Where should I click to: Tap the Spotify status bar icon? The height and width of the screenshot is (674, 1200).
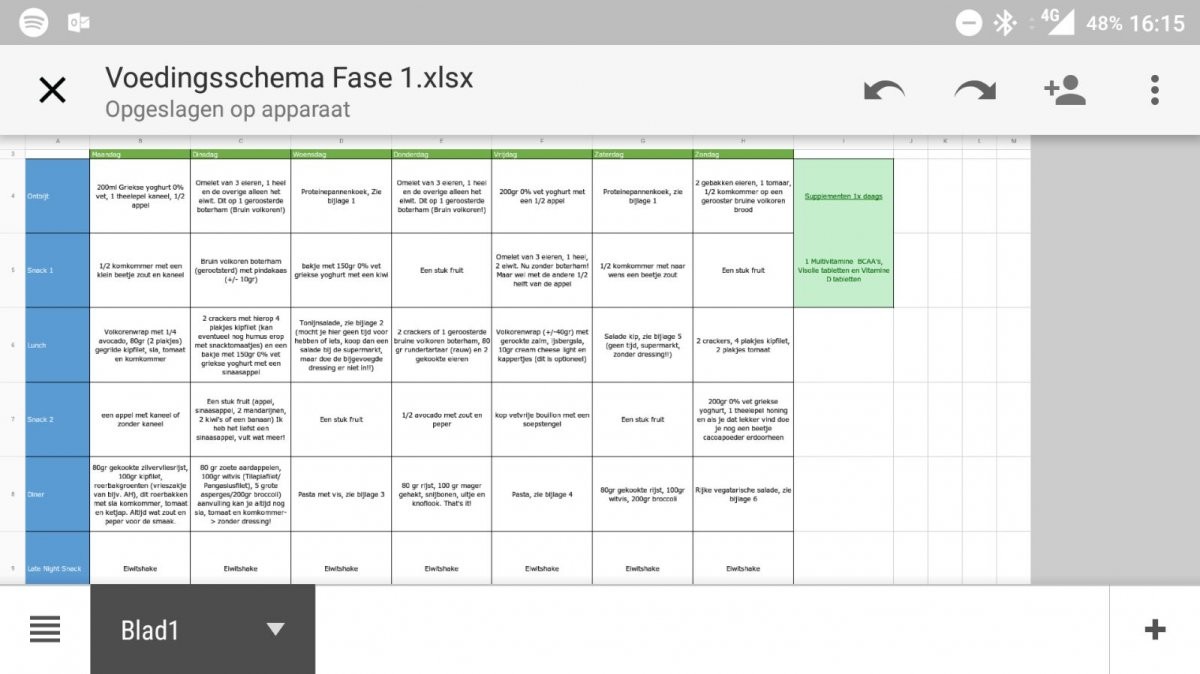point(33,22)
